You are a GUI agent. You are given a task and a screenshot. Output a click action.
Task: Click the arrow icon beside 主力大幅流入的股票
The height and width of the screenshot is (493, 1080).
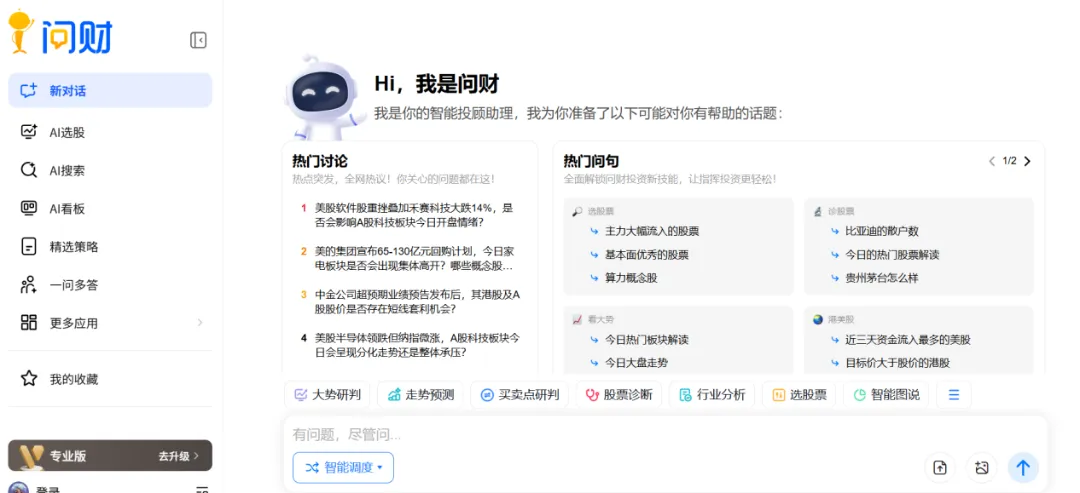point(594,231)
